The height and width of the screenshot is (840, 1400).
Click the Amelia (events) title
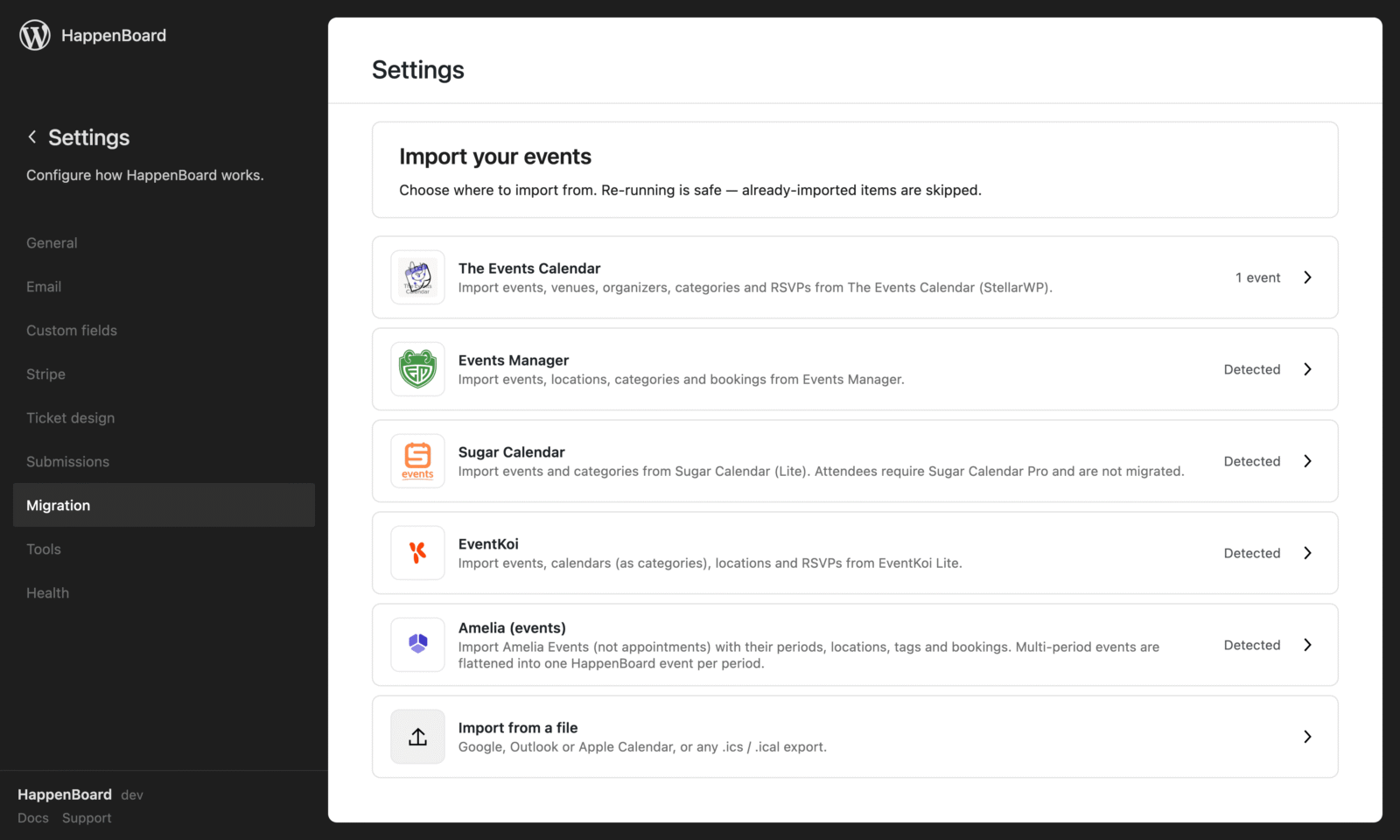coord(512,628)
